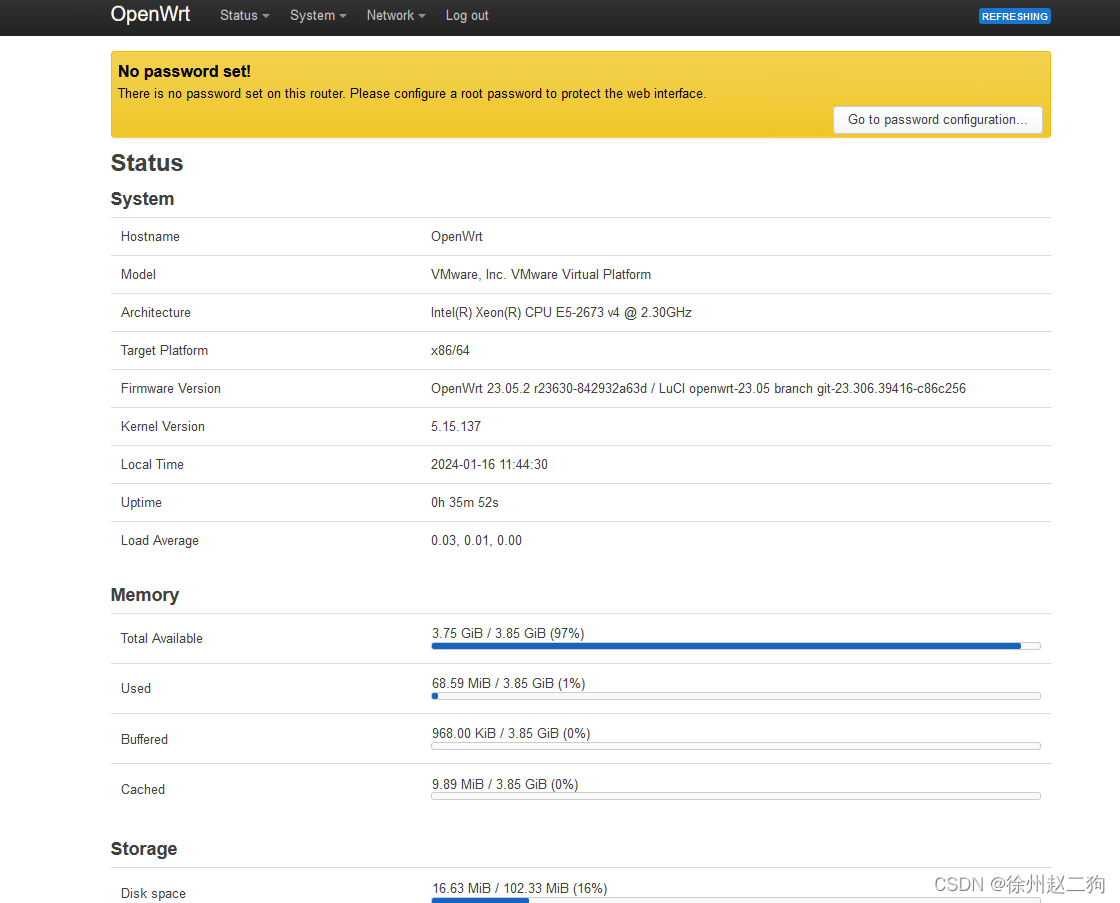This screenshot has width=1120, height=903.
Task: Select the uptime value 0h 35m 52s
Action: pyautogui.click(x=464, y=502)
